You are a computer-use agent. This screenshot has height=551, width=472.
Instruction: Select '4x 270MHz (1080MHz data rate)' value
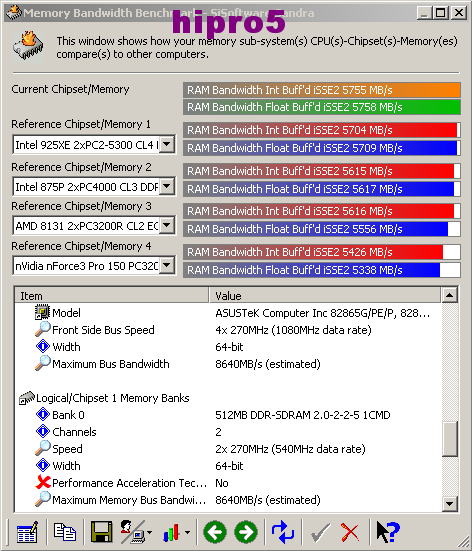click(x=293, y=330)
